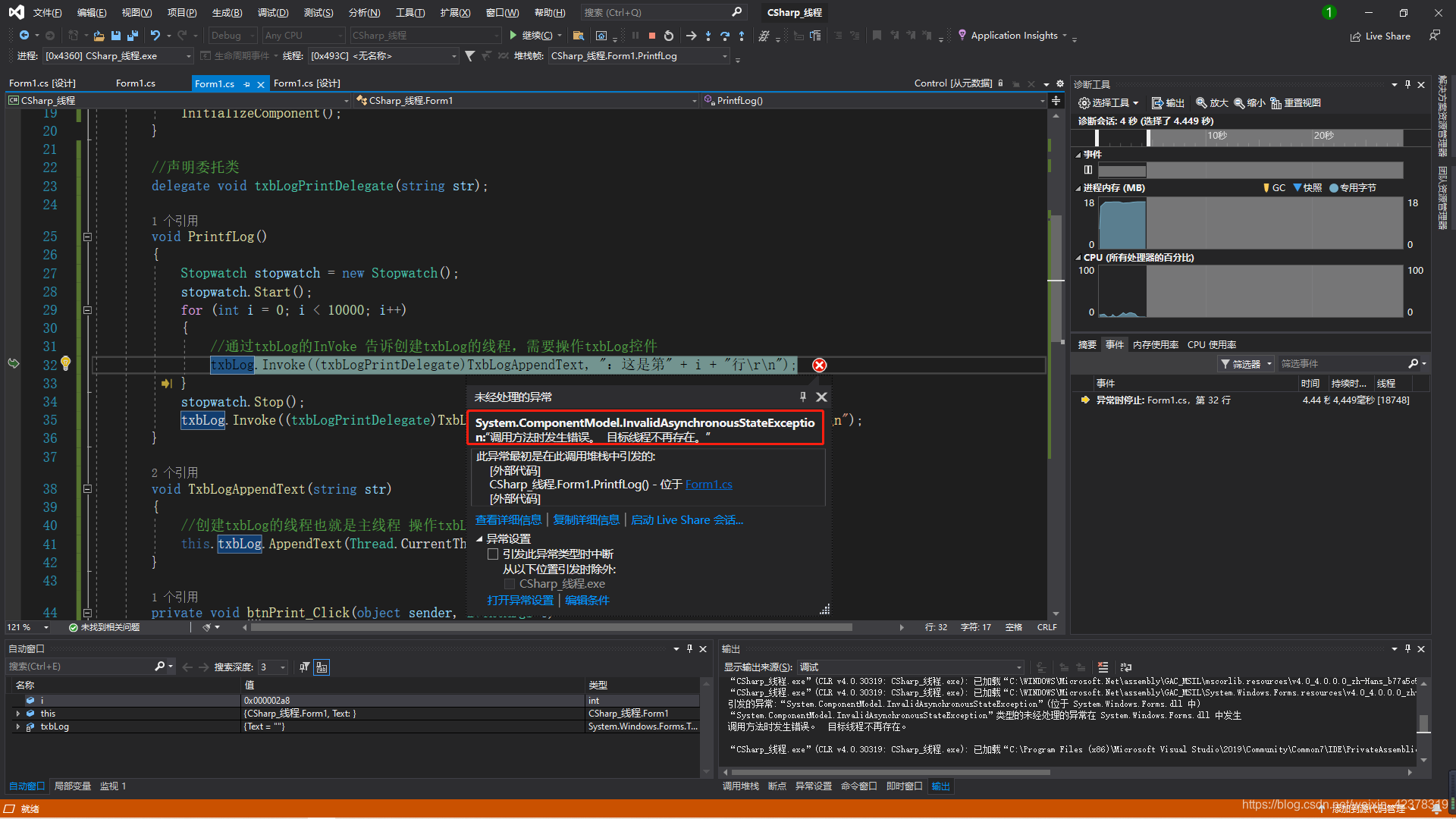
Task: Click the Undo toolbar icon
Action: [155, 36]
